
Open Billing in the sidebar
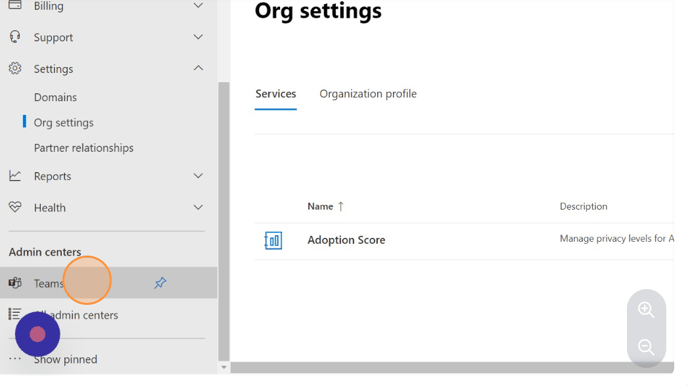point(49,6)
